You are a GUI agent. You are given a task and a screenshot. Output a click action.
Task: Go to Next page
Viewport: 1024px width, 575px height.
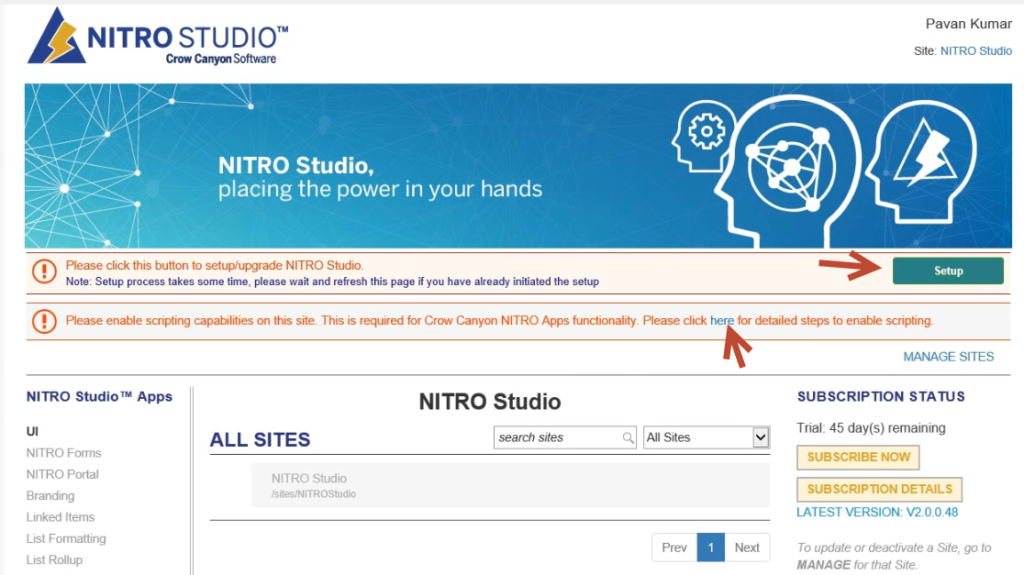click(x=747, y=548)
